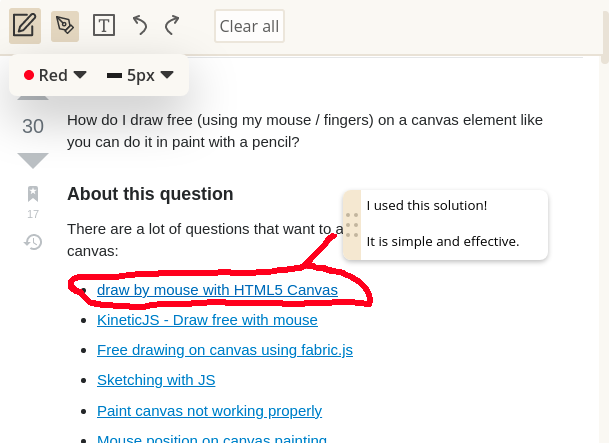Open the post activity history icon
This screenshot has width=609, height=443.
[33, 242]
